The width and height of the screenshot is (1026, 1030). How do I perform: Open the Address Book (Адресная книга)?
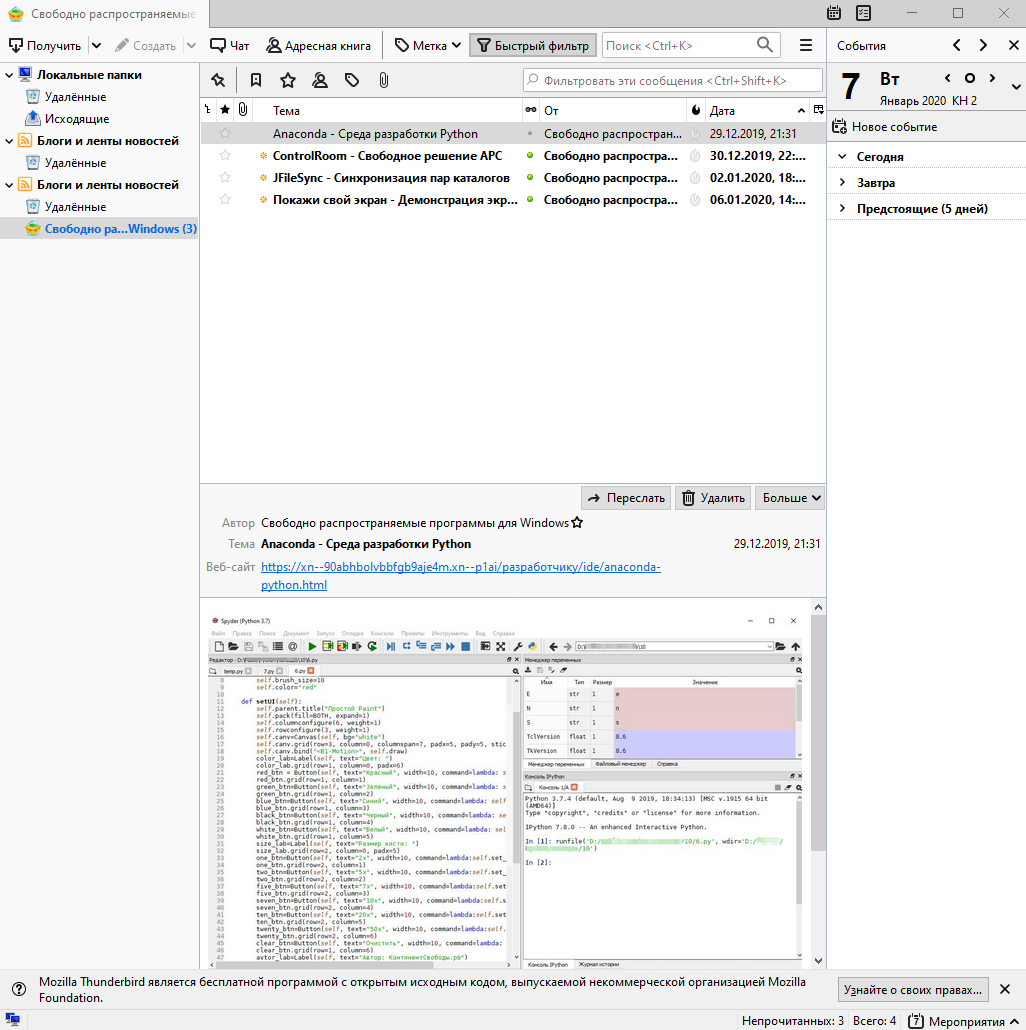pos(319,45)
